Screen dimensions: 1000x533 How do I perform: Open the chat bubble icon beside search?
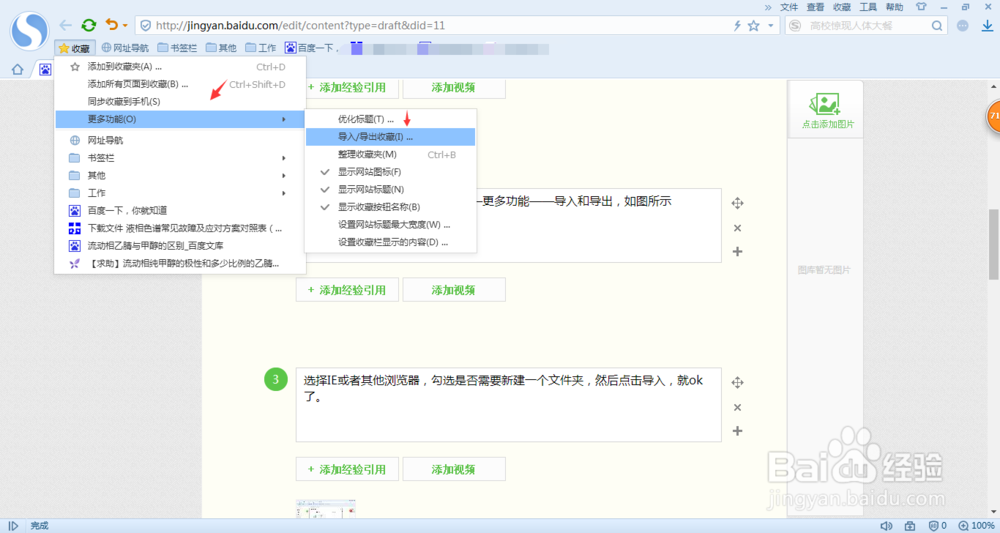click(x=962, y=26)
